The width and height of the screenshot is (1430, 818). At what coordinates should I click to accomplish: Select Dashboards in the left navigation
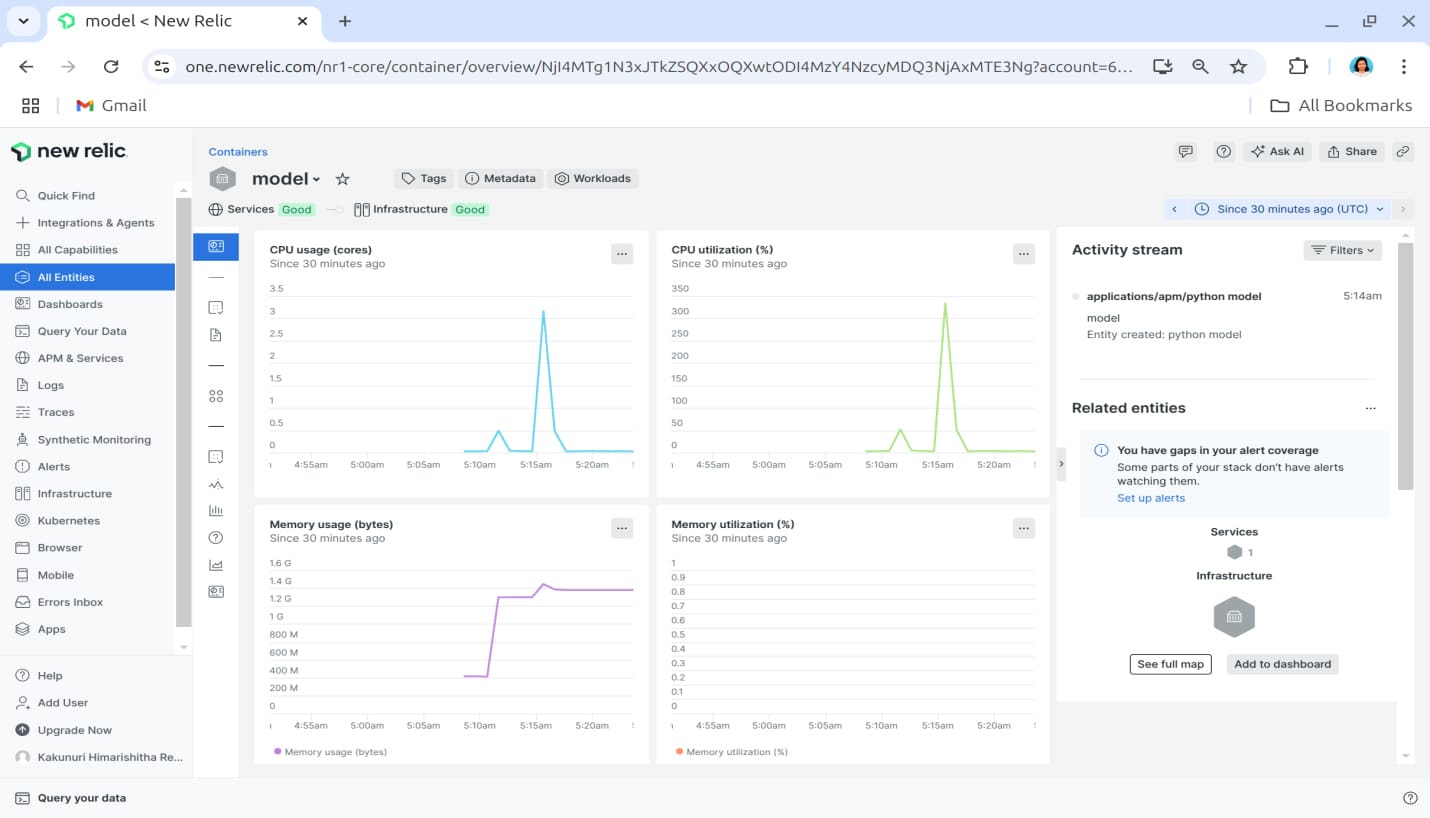70,304
